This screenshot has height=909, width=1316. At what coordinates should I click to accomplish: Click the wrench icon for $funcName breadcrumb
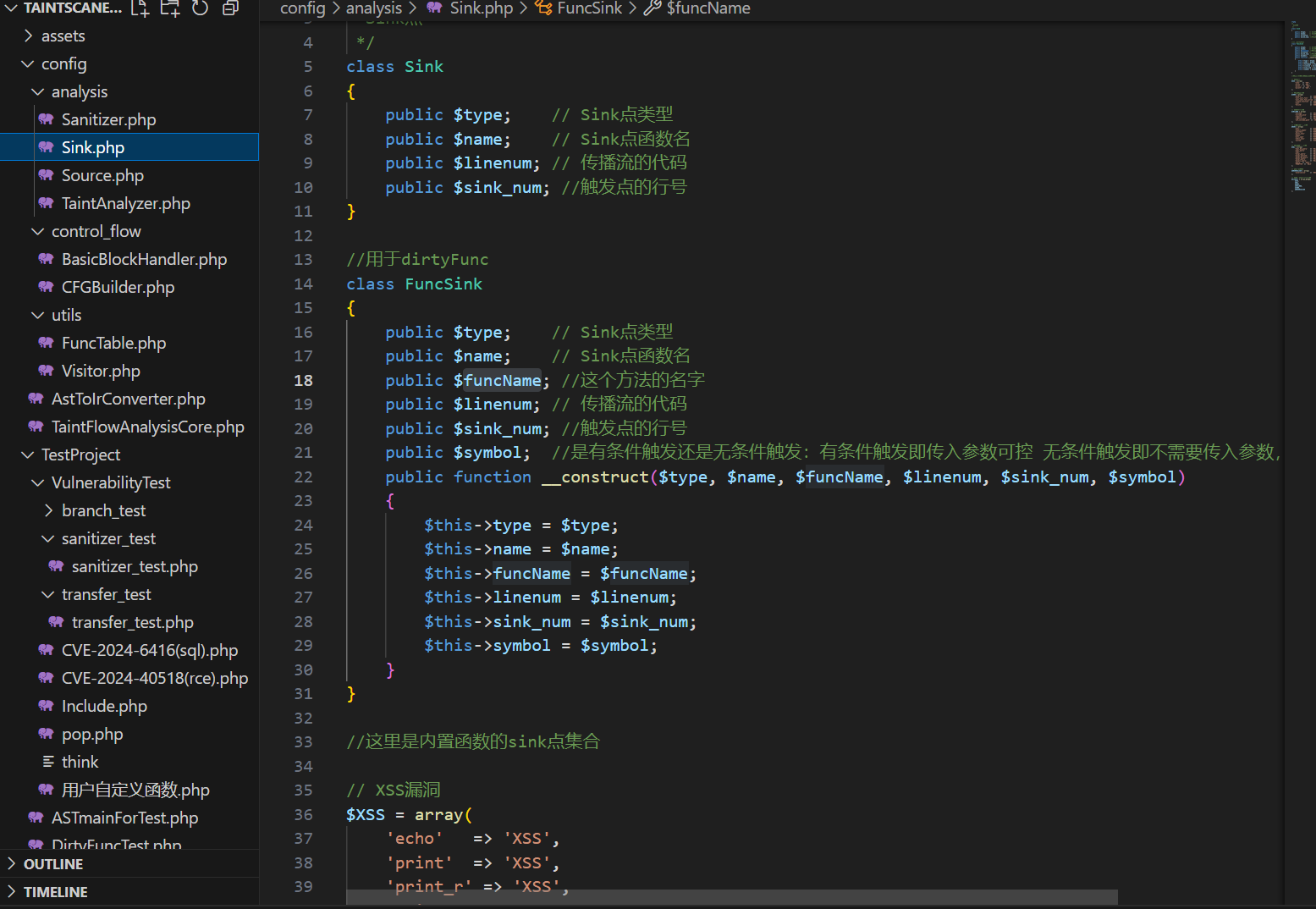point(652,8)
